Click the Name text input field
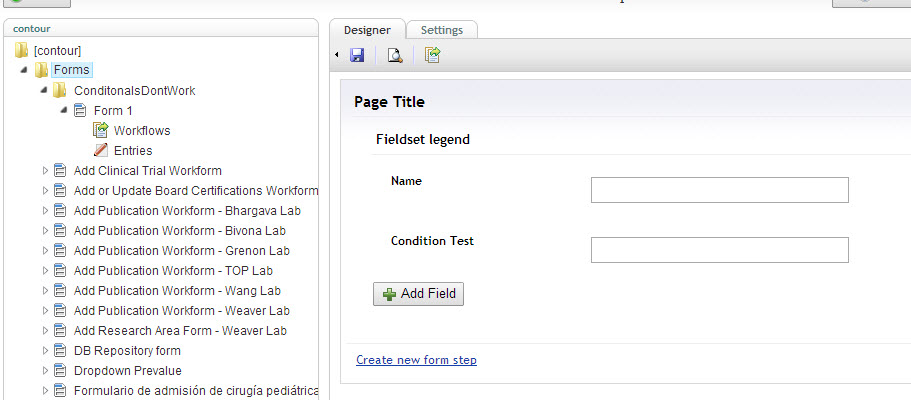 719,190
